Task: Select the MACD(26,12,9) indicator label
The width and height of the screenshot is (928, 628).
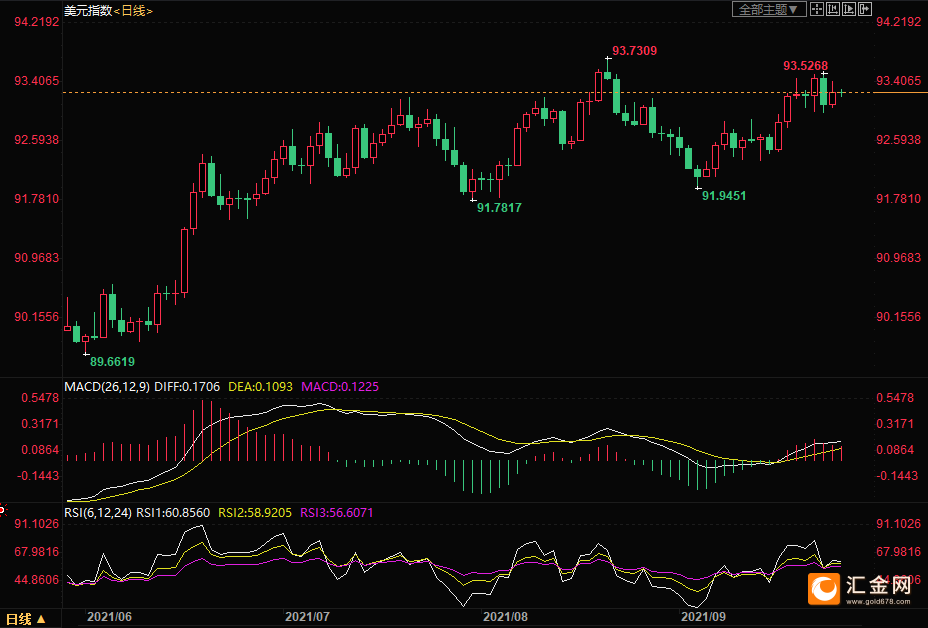Action: (107, 387)
